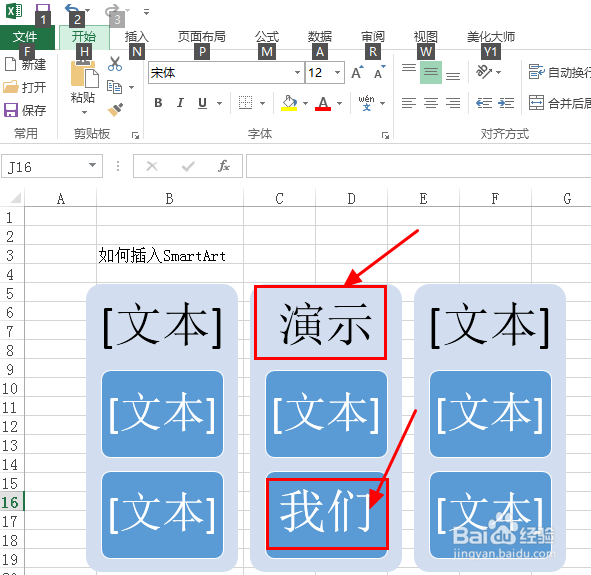Customize the quick access toolbar dropdown
The height and width of the screenshot is (575, 591).
coord(146,12)
